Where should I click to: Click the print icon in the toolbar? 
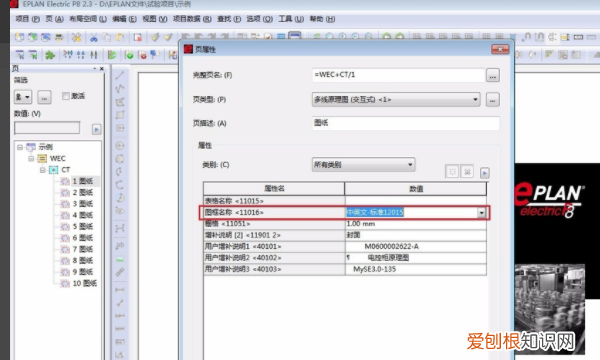click(59, 37)
